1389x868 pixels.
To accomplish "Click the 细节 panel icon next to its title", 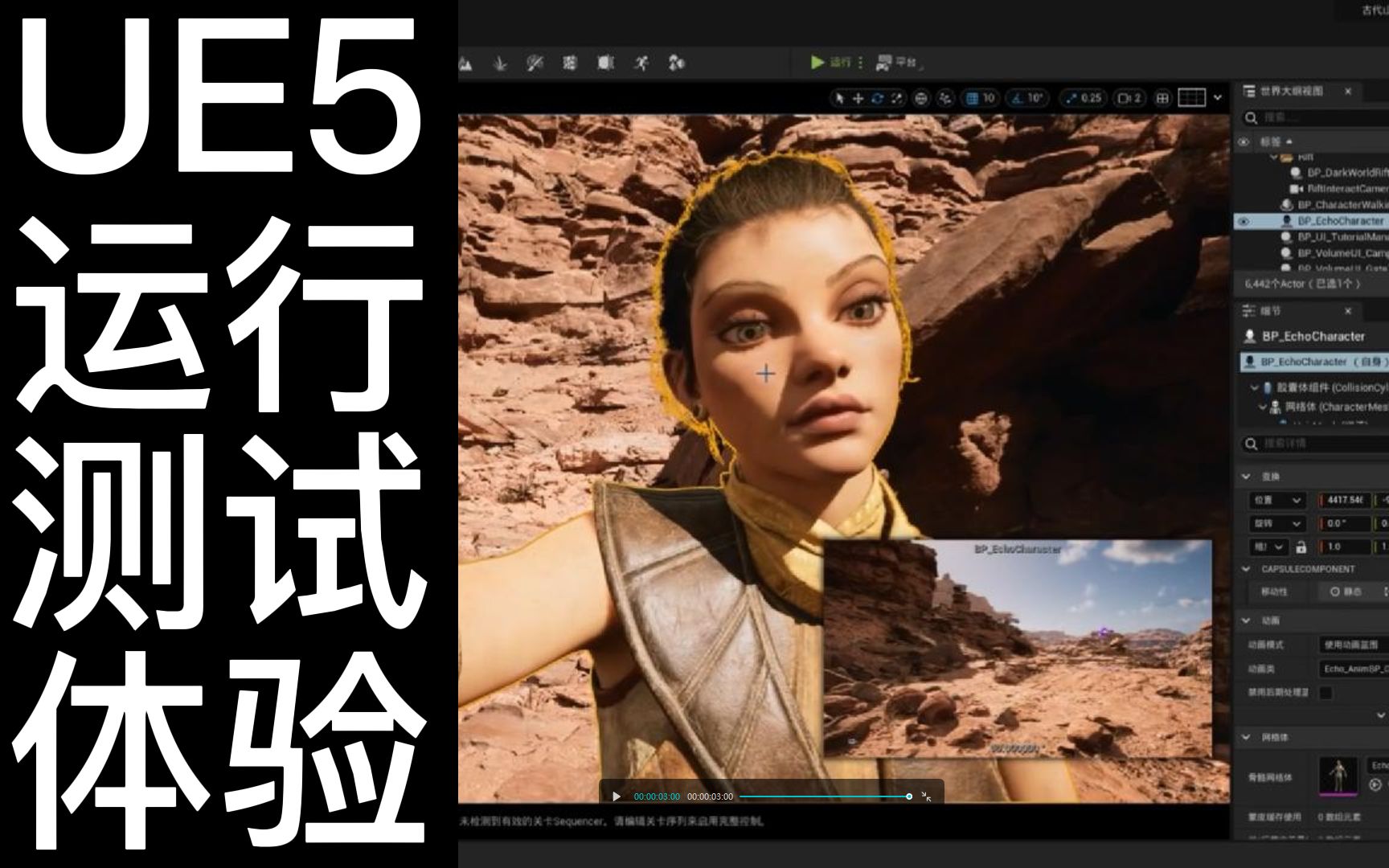I will click(1250, 312).
